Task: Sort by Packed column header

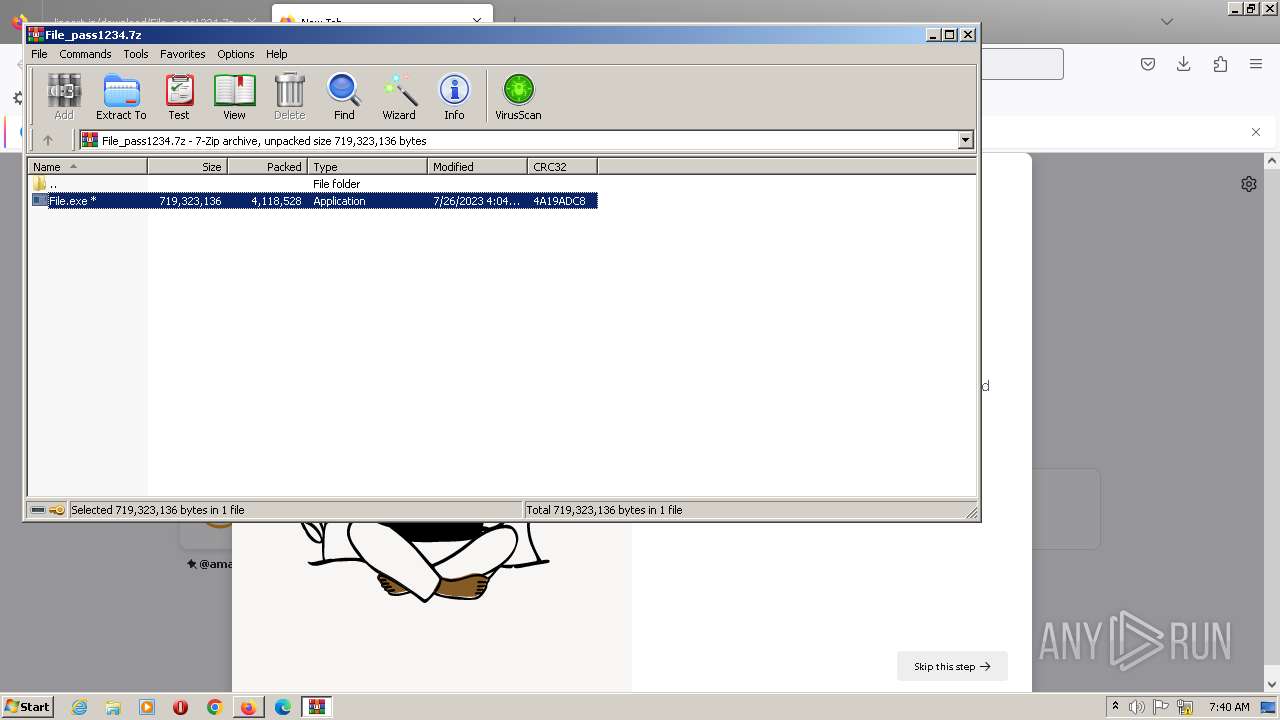Action: (x=267, y=167)
